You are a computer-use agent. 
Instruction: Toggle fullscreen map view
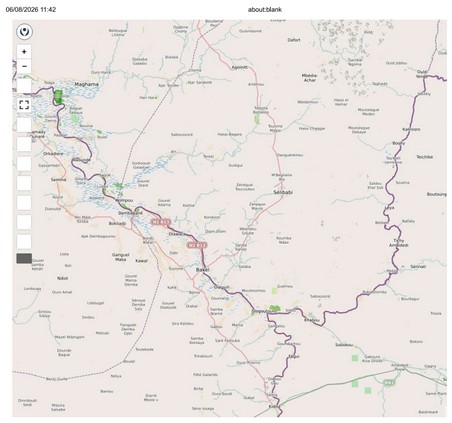point(24,105)
